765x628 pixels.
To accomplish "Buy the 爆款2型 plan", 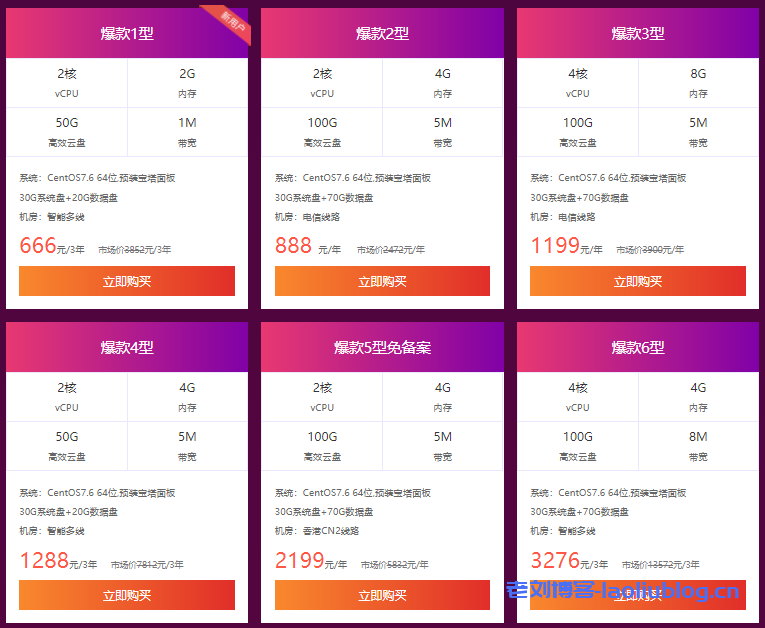I will tap(382, 281).
